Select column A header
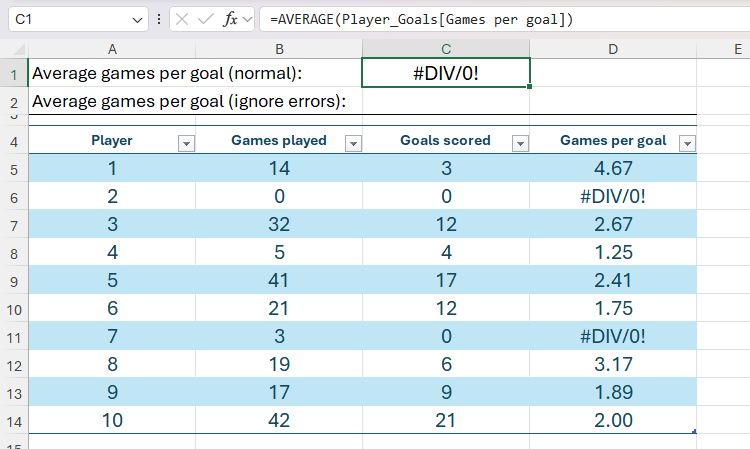Screen dimensions: 750x449 (x=112, y=48)
